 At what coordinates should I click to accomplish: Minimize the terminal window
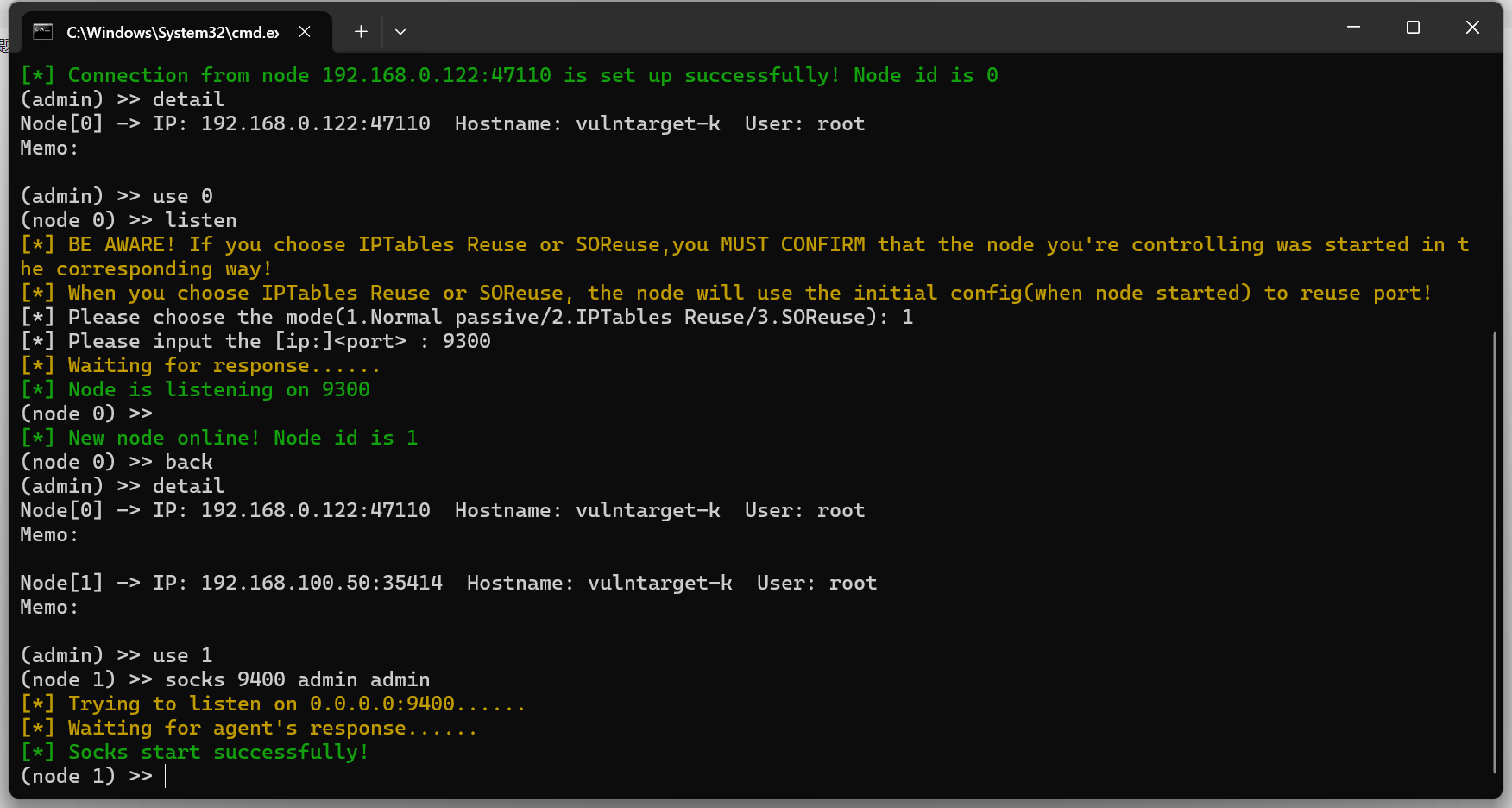[x=1353, y=28]
